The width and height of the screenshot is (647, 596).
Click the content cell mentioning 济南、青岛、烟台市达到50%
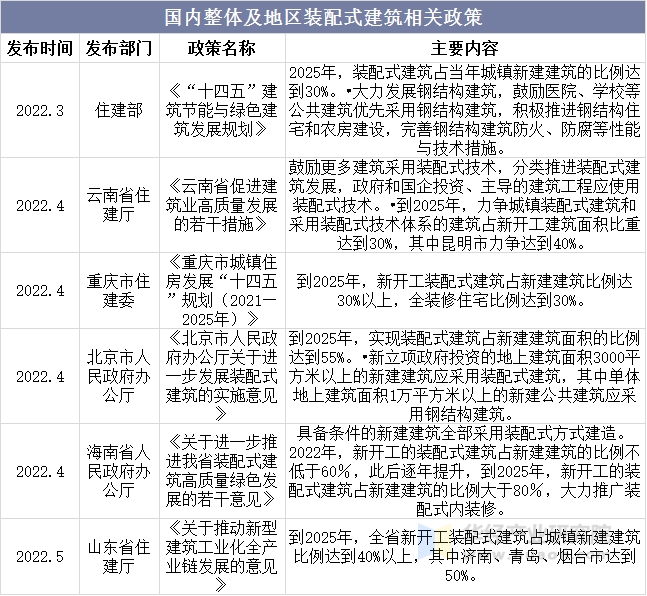(x=465, y=556)
